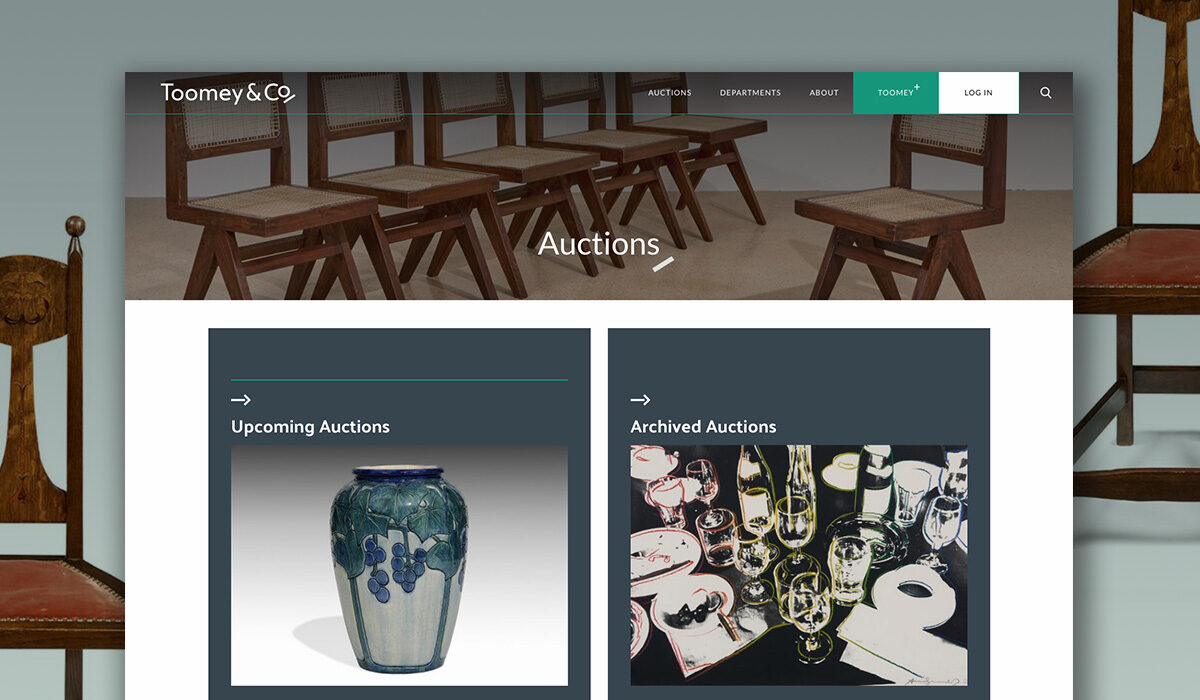Click the arrow above Upcoming Auctions
This screenshot has width=1200, height=700.
[241, 400]
